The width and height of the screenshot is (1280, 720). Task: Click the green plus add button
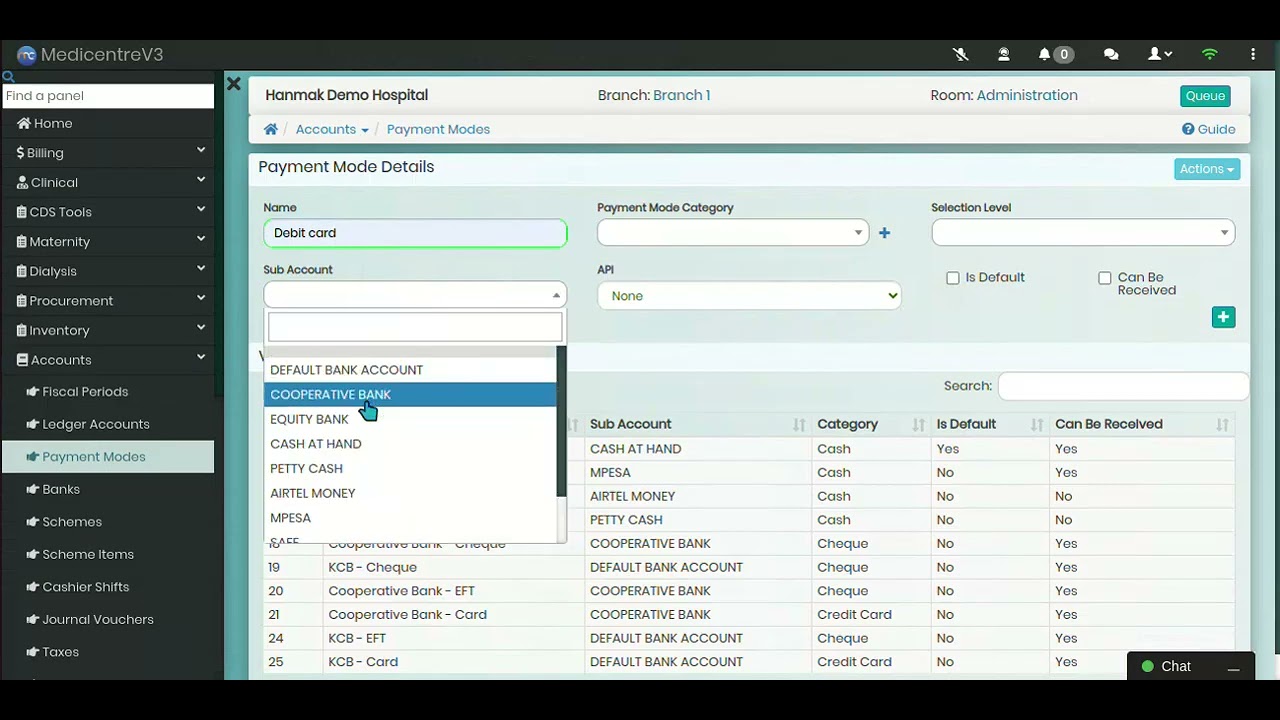tap(1223, 317)
